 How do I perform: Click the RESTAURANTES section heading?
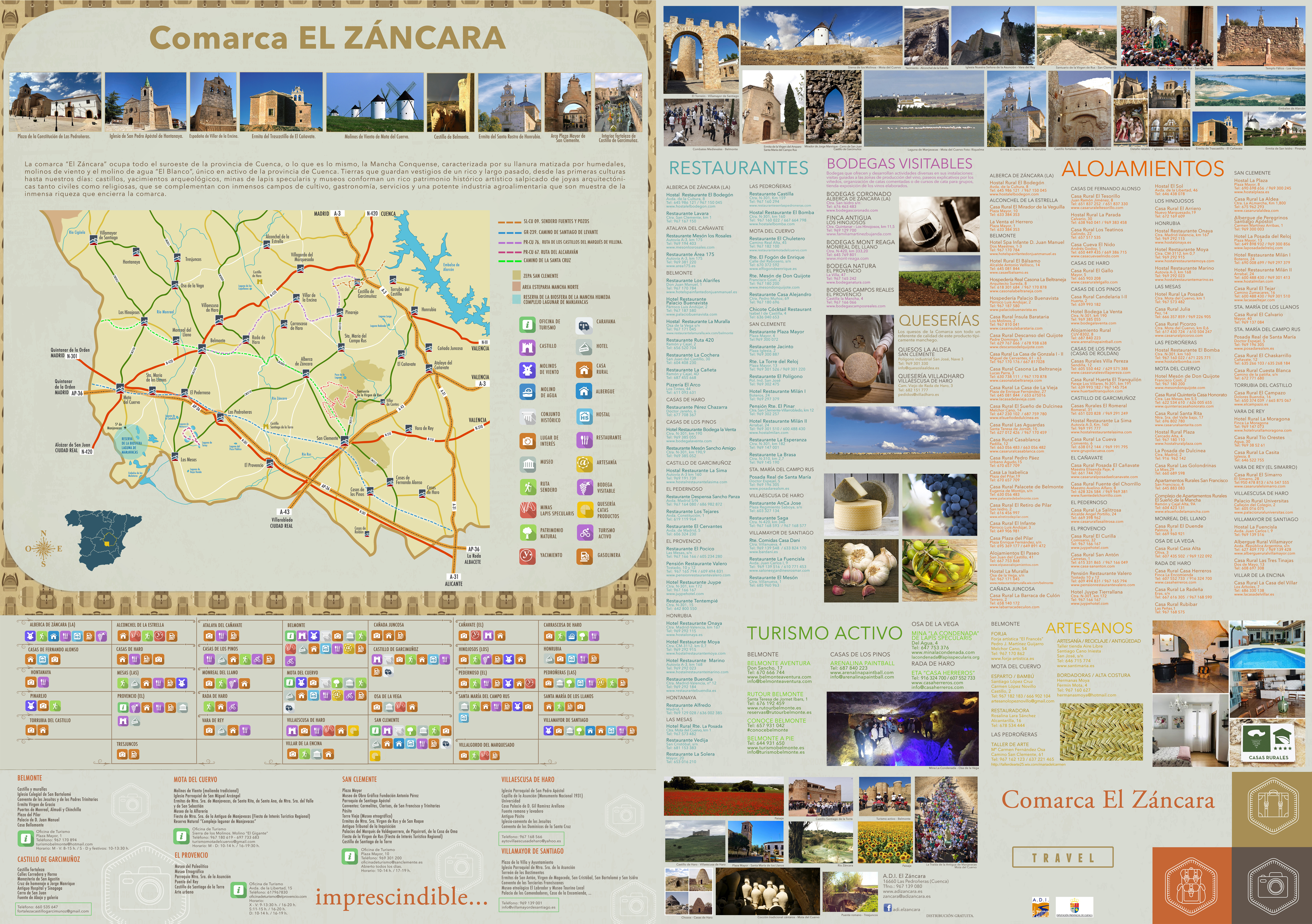tap(738, 168)
